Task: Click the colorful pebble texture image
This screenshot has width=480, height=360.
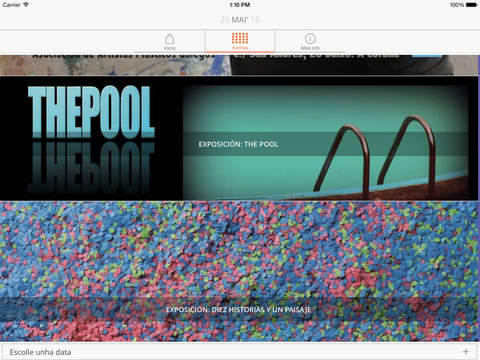Action: pos(239,271)
